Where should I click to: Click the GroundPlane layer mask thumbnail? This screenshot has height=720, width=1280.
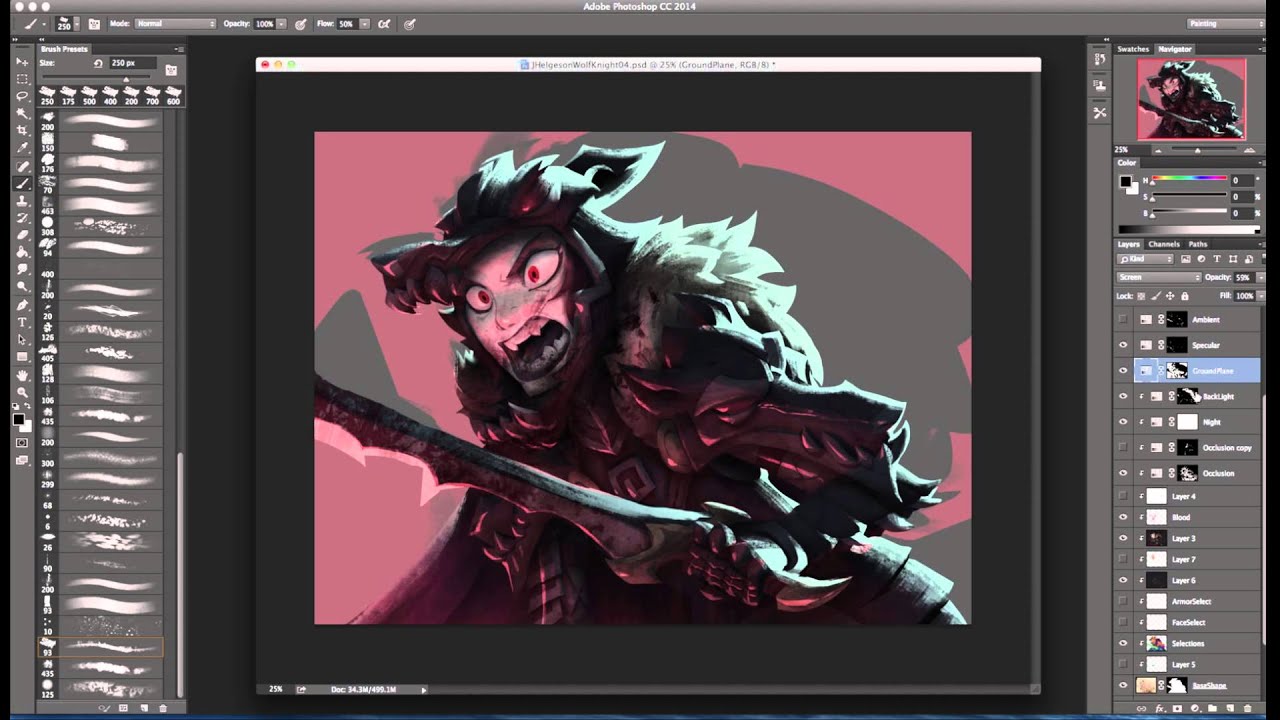[1178, 371]
